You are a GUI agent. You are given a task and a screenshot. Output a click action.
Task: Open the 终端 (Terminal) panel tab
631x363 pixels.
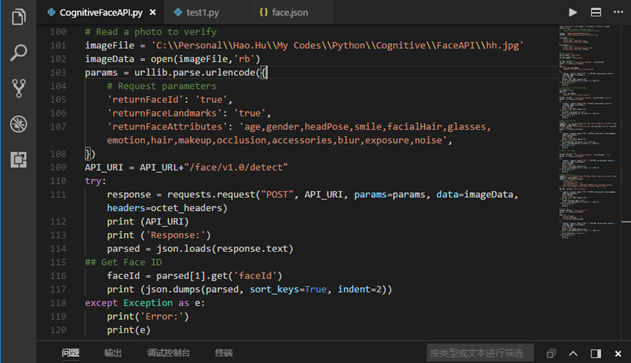click(224, 353)
